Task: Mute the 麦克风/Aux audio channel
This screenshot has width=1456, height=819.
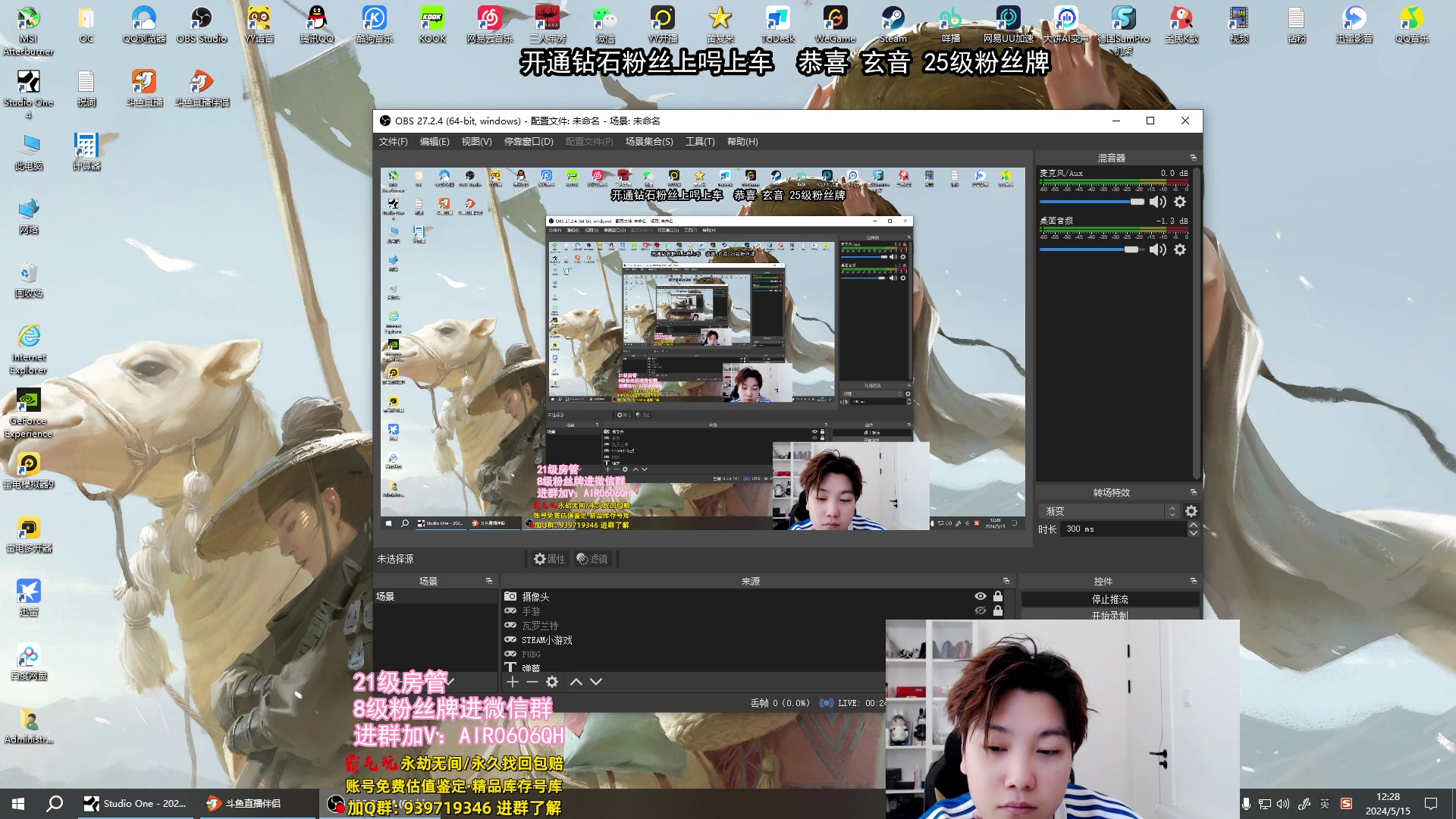Action: tap(1158, 202)
